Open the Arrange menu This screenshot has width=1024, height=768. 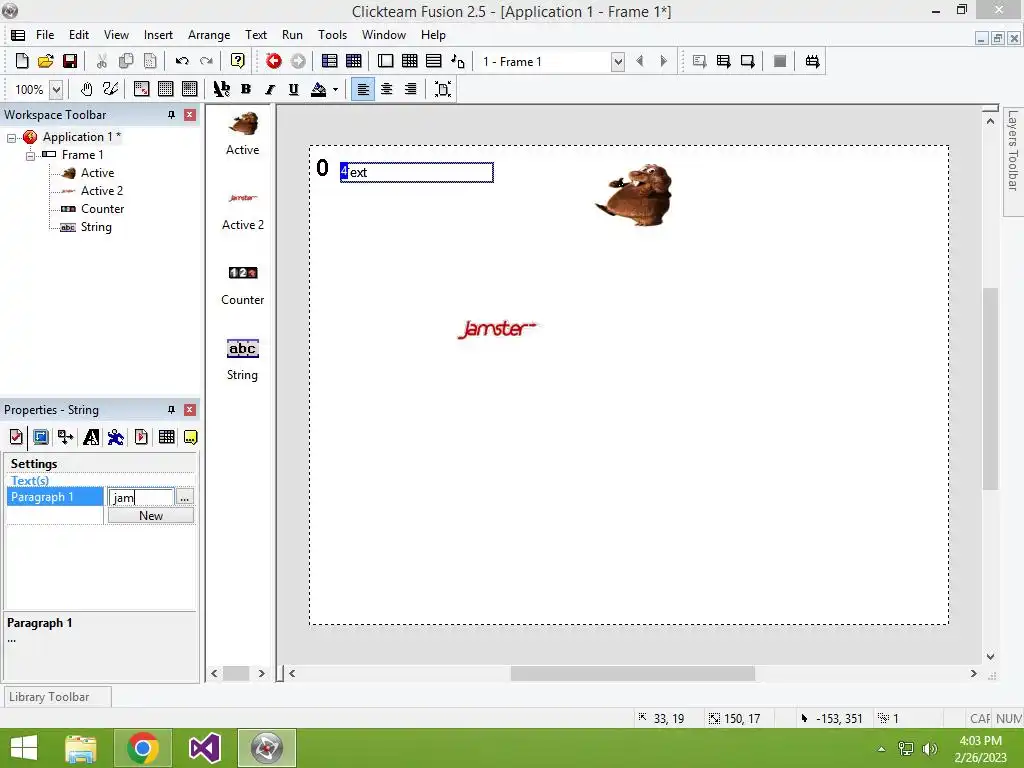coord(209,35)
